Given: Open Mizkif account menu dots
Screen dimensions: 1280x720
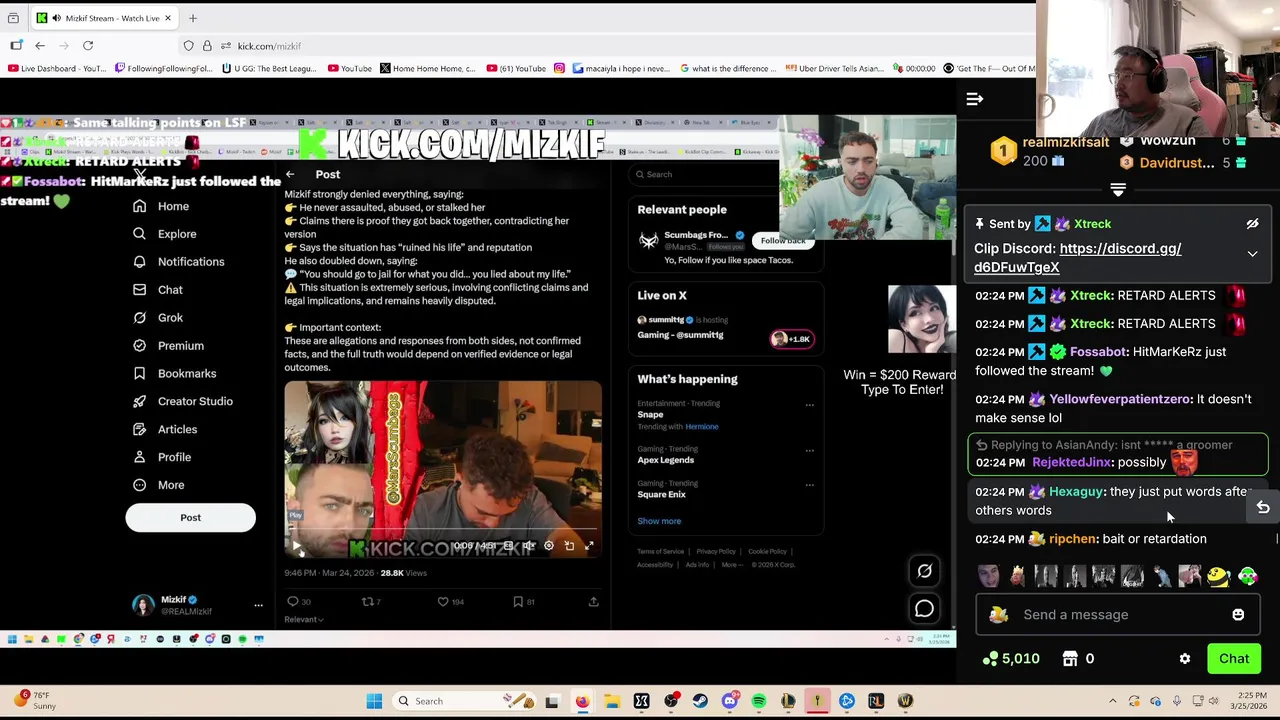Looking at the screenshot, I should click(x=258, y=606).
